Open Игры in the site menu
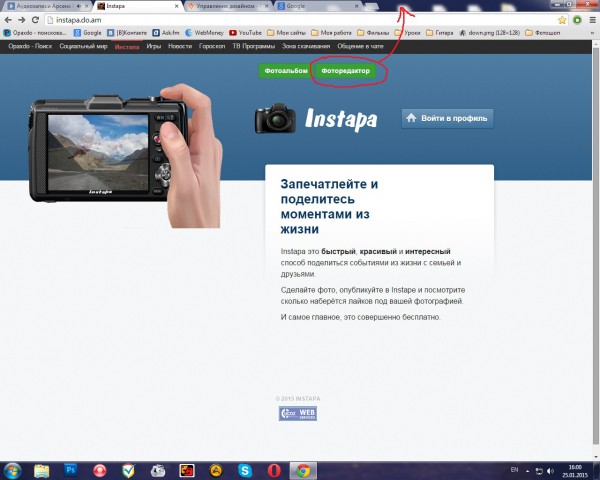The width and height of the screenshot is (600, 480). coord(153,46)
